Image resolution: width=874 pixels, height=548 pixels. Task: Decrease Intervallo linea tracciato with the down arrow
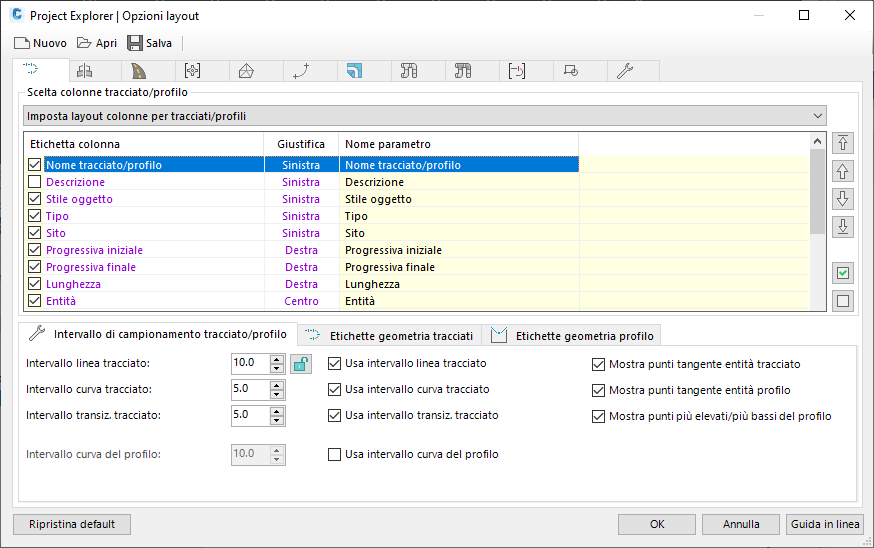point(276,368)
